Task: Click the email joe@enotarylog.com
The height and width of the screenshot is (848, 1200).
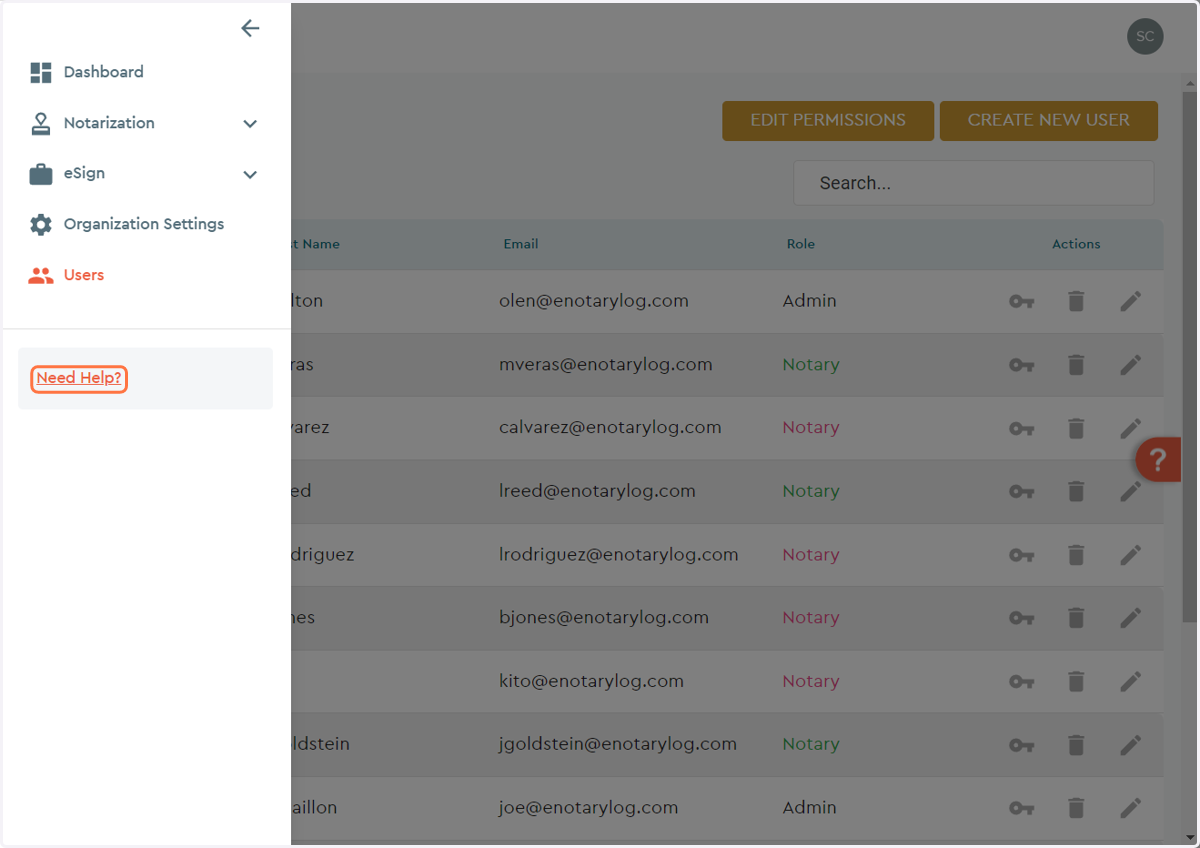Action: pyautogui.click(x=589, y=808)
